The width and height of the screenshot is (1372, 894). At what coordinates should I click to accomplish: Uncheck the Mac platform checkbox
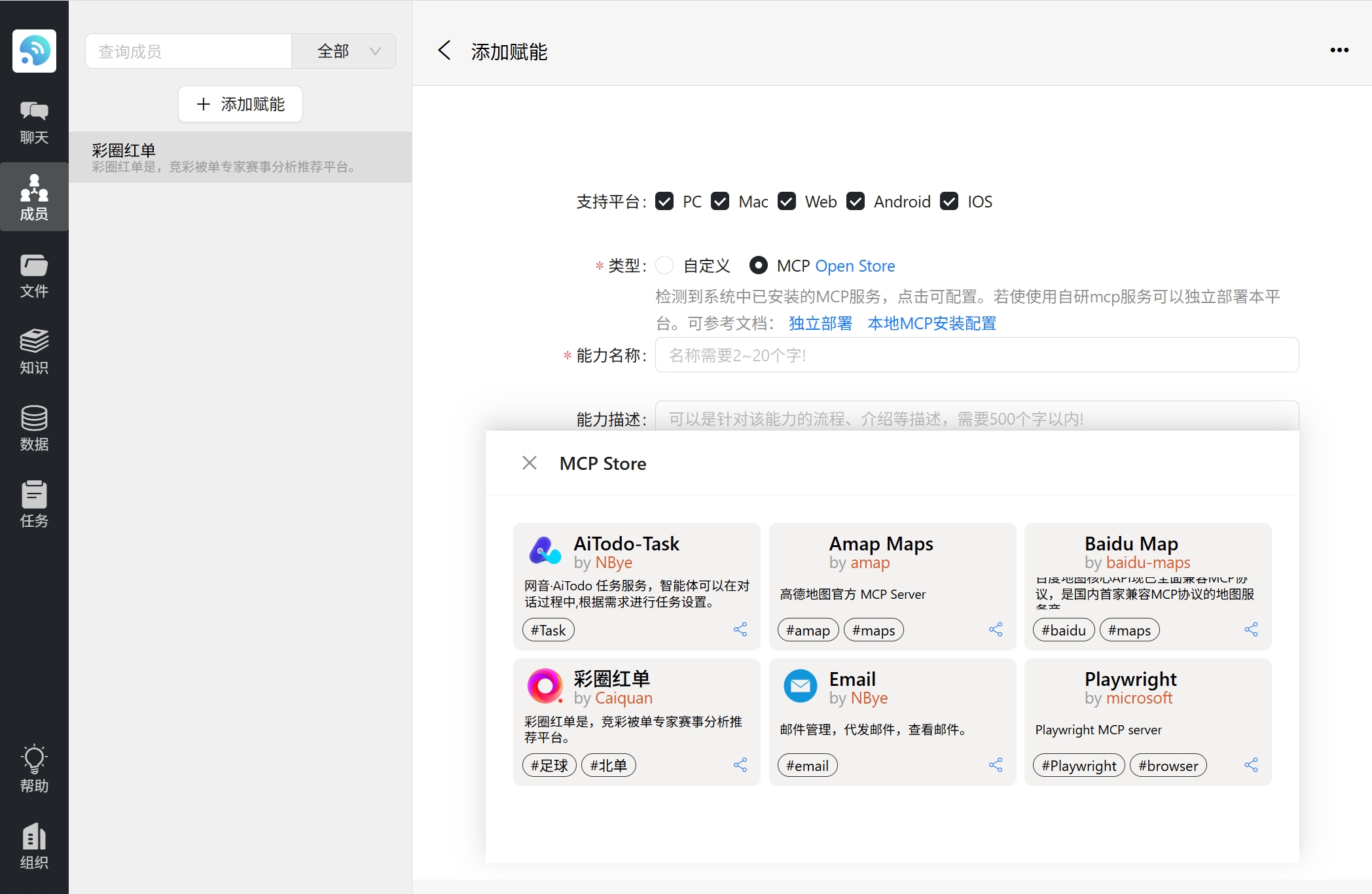tap(720, 202)
